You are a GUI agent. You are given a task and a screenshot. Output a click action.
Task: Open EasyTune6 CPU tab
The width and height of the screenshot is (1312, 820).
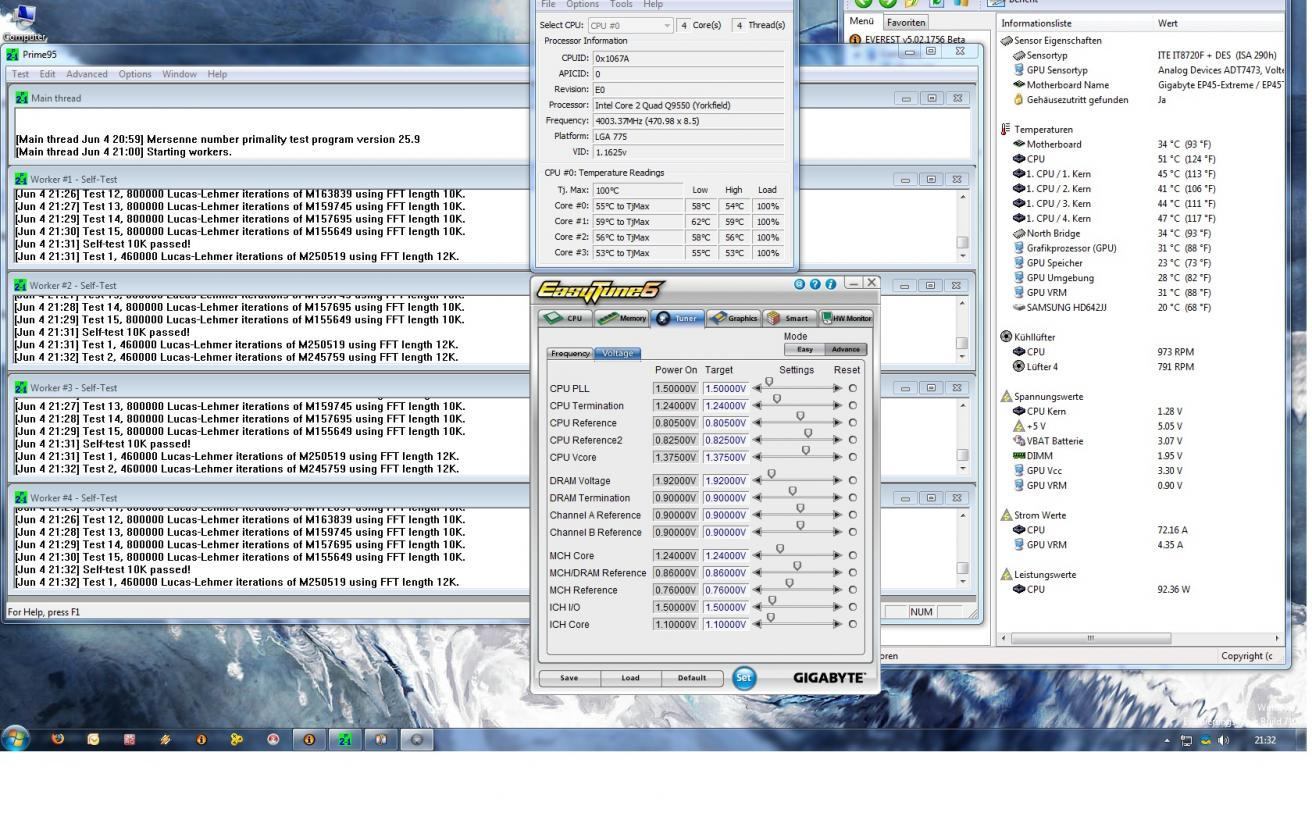(x=566, y=319)
